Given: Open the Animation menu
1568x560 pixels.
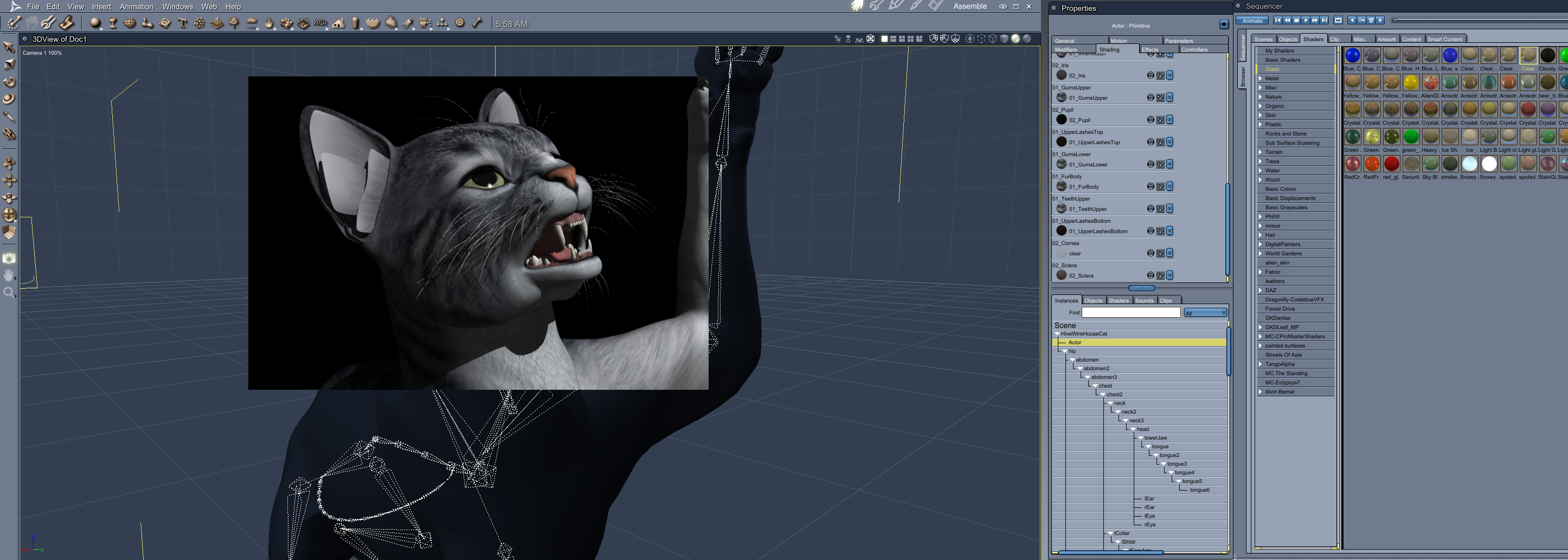Looking at the screenshot, I should [136, 7].
